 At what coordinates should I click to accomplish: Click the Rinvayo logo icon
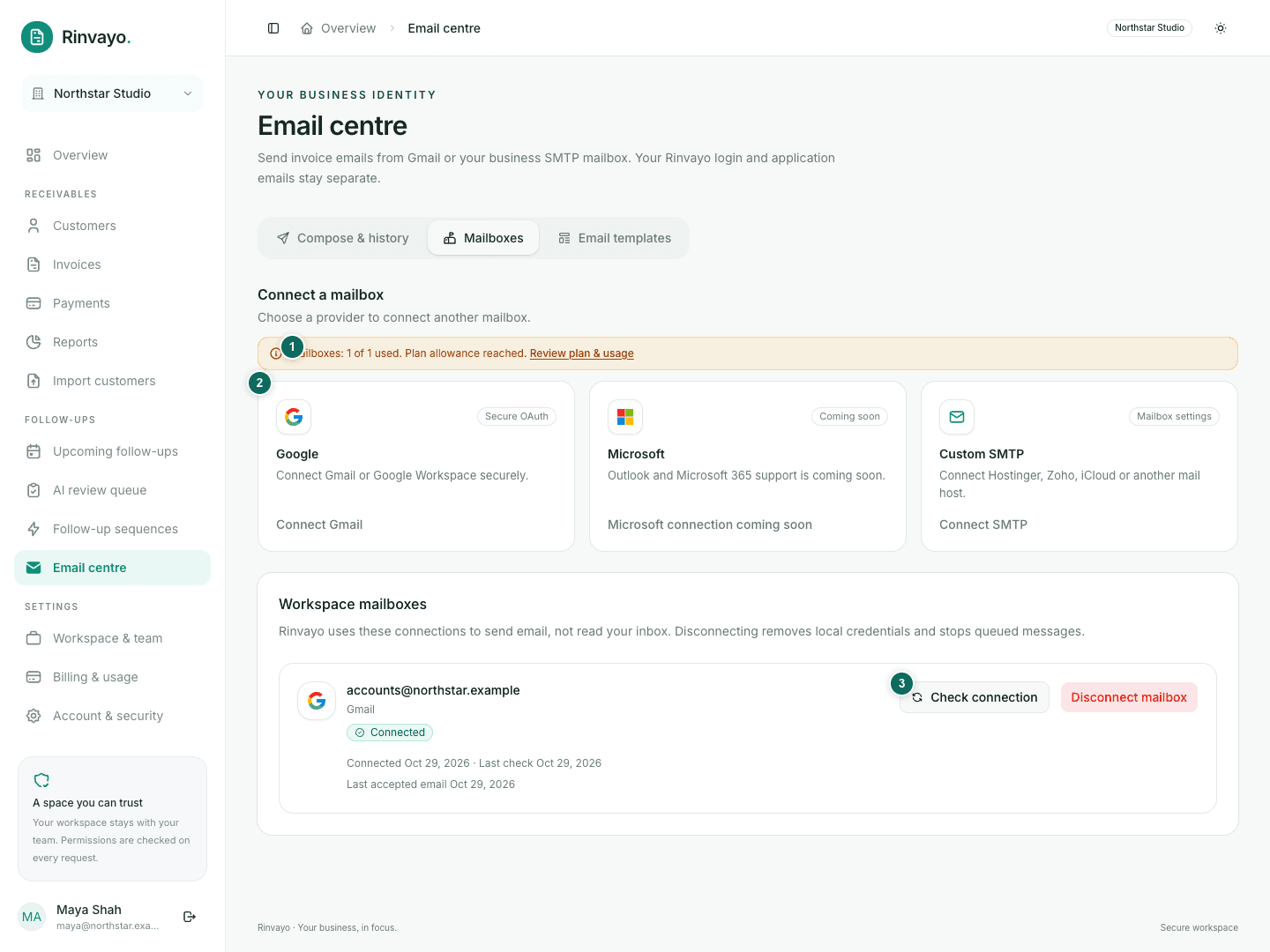tap(37, 37)
